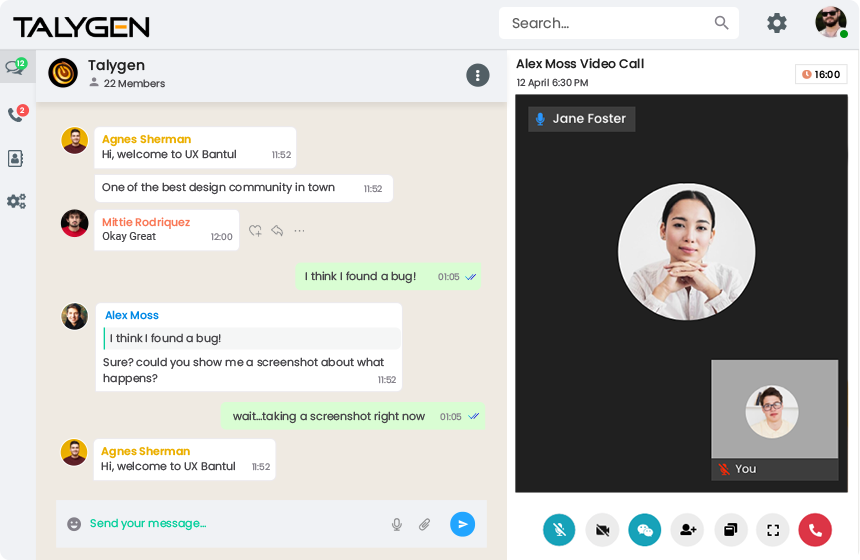Click the 16:00 call timer badge

821,74
